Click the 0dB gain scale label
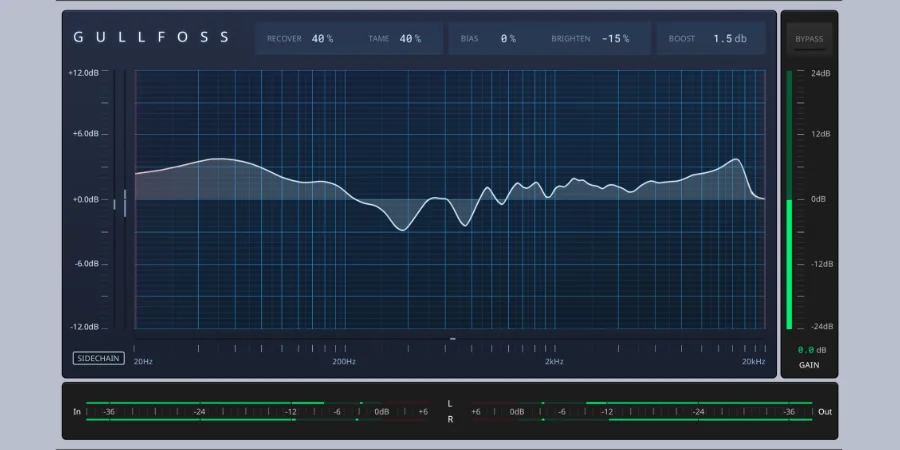 [x=818, y=199]
